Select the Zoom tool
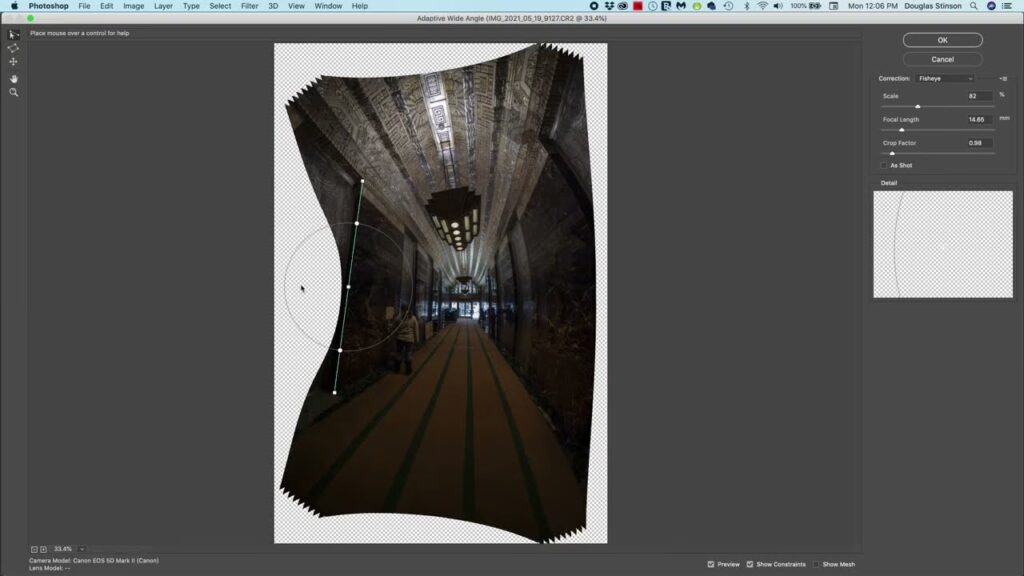Screen dimensions: 1024x576 14,92
